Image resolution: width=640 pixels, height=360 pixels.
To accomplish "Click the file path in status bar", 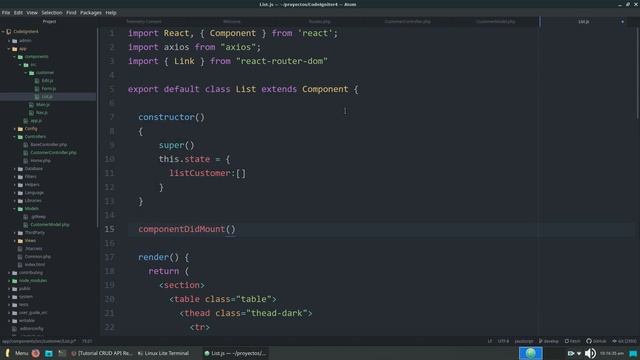I will (x=39, y=341).
